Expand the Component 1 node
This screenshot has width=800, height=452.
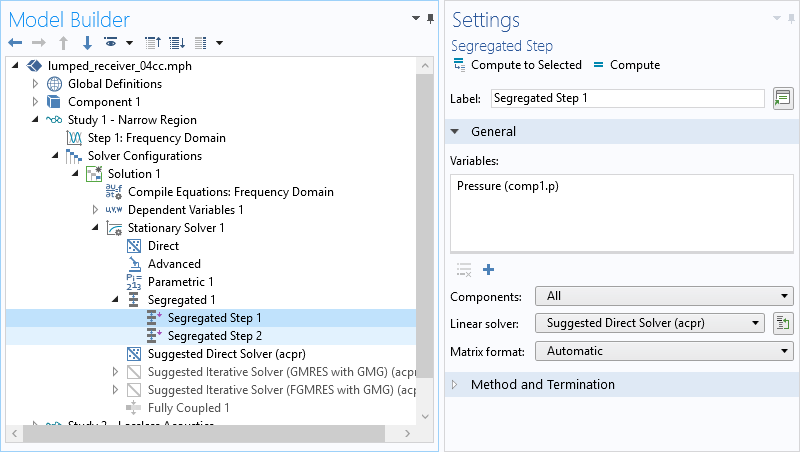pyautogui.click(x=35, y=102)
